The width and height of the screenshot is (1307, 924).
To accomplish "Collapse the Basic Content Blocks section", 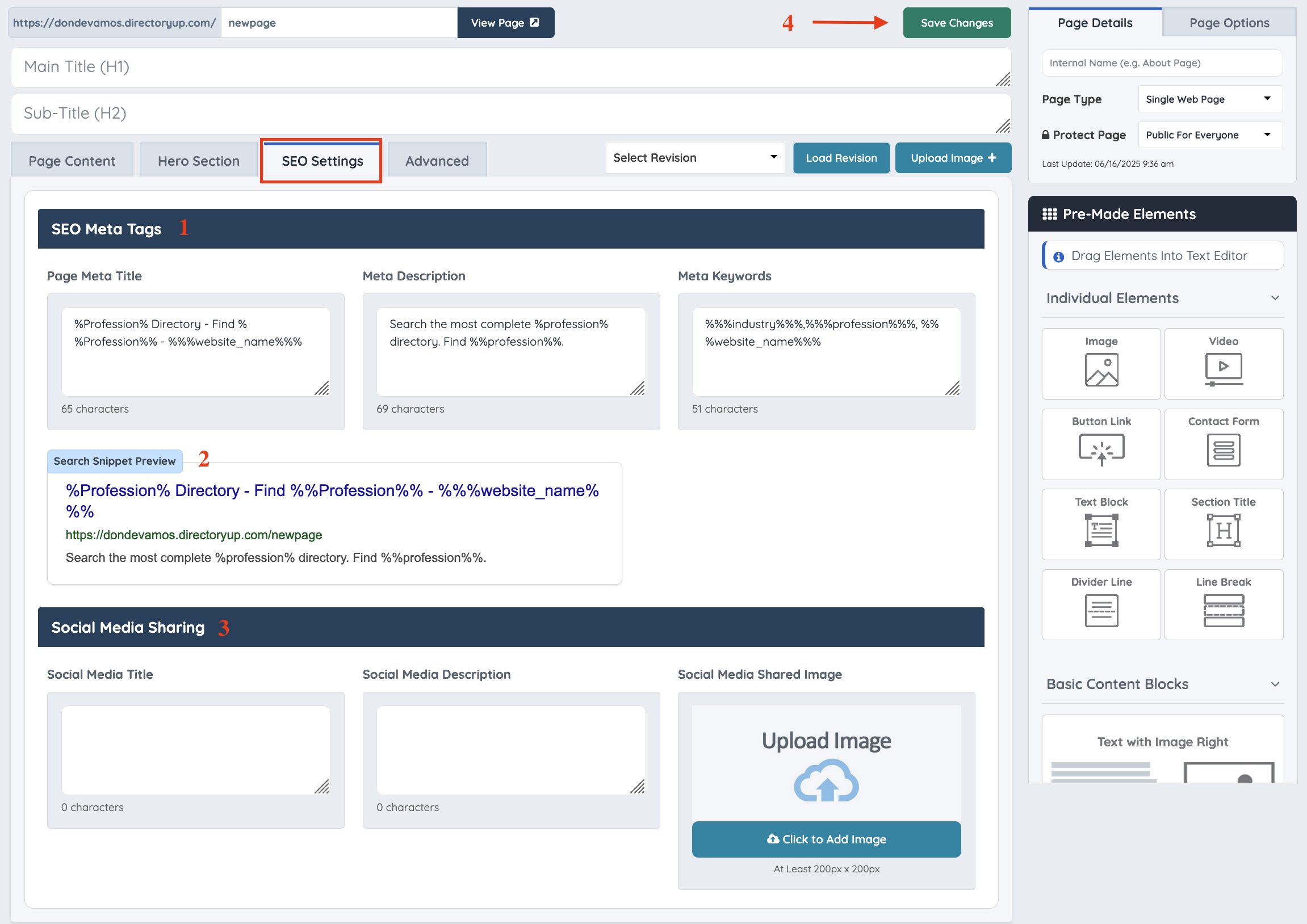I will [x=1275, y=684].
